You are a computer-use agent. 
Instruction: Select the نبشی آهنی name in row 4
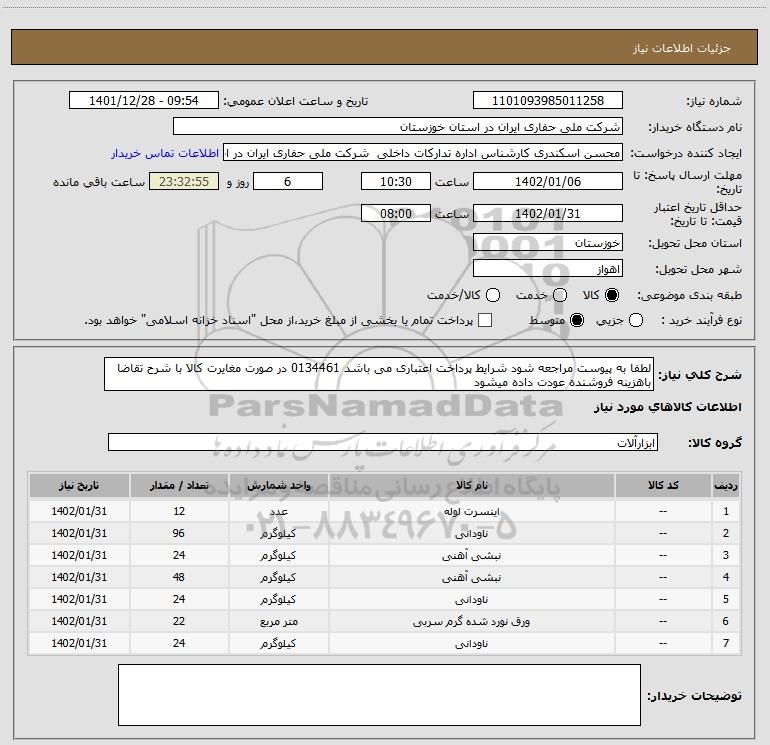[471, 578]
